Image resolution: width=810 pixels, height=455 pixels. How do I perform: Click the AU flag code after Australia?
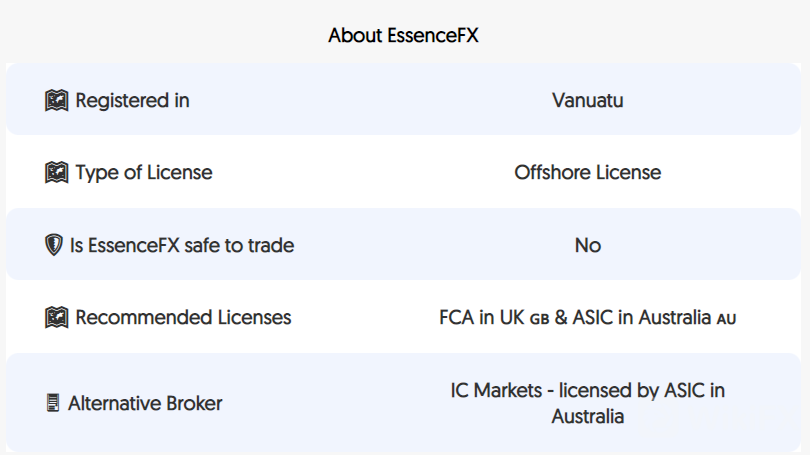click(x=726, y=319)
